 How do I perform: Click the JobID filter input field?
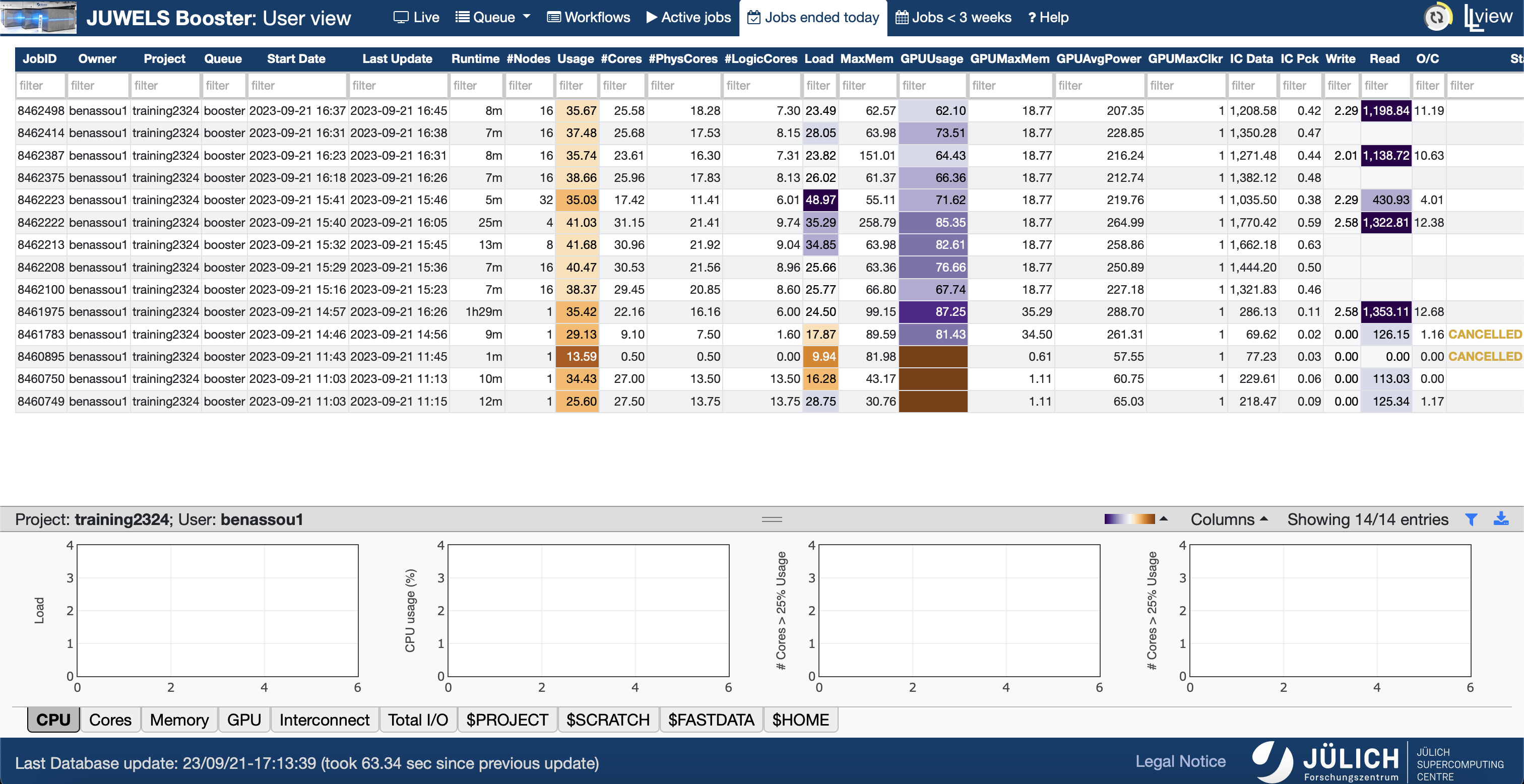coord(40,85)
